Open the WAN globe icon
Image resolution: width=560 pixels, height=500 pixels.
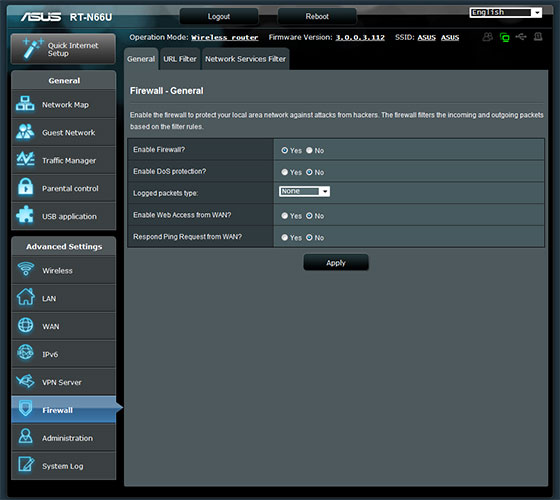point(25,325)
